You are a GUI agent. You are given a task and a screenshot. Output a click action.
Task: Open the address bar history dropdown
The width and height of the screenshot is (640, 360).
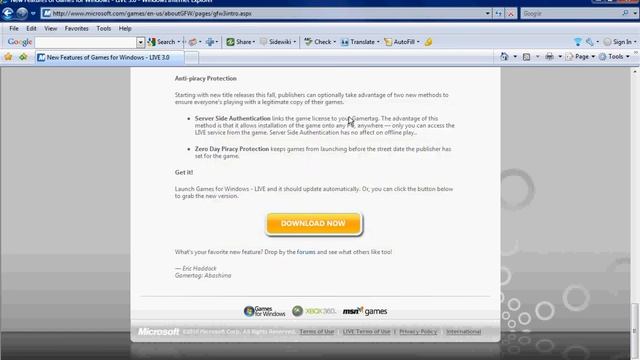pos(487,13)
